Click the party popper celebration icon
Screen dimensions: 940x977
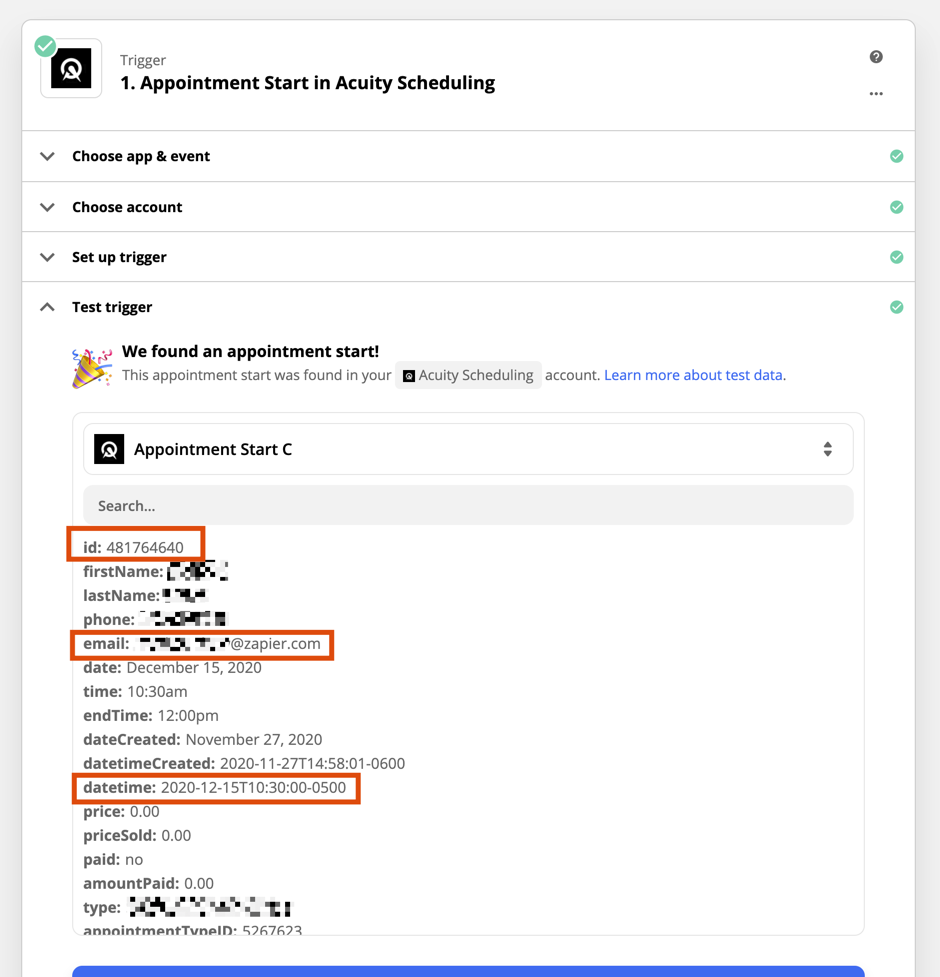pyautogui.click(x=92, y=368)
